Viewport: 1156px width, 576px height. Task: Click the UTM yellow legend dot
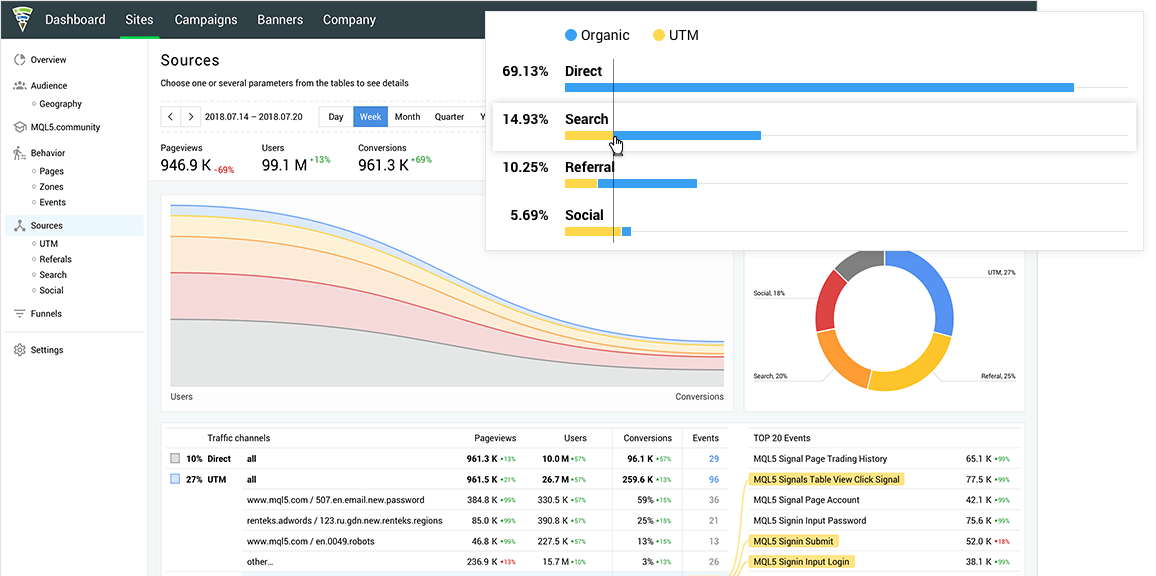(x=659, y=35)
